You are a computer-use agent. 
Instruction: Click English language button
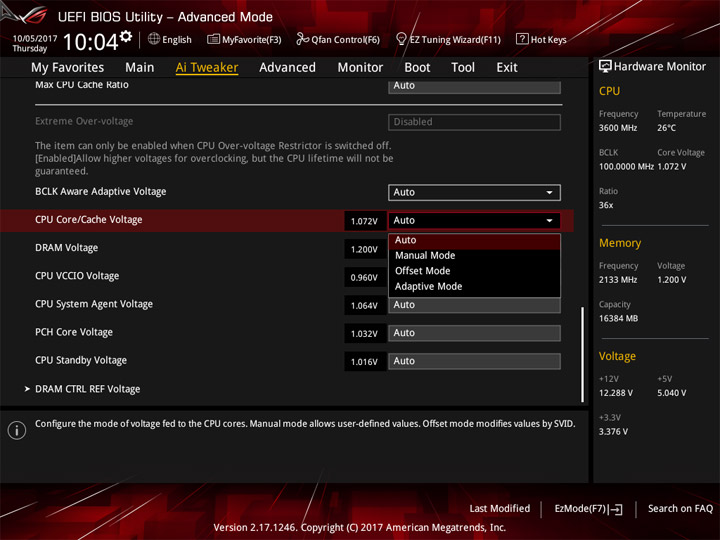click(170, 39)
